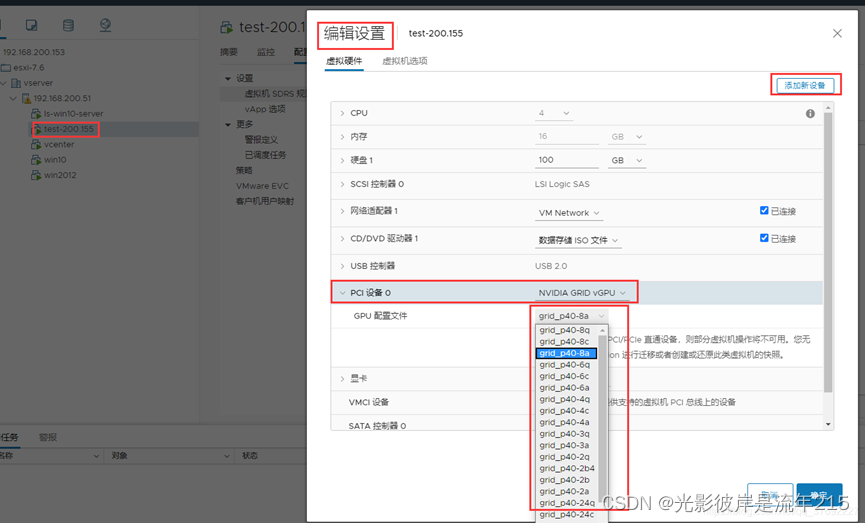Viewport: 865px width, 523px height.
Task: Collapse the vserver tree node
Action: tap(4, 83)
